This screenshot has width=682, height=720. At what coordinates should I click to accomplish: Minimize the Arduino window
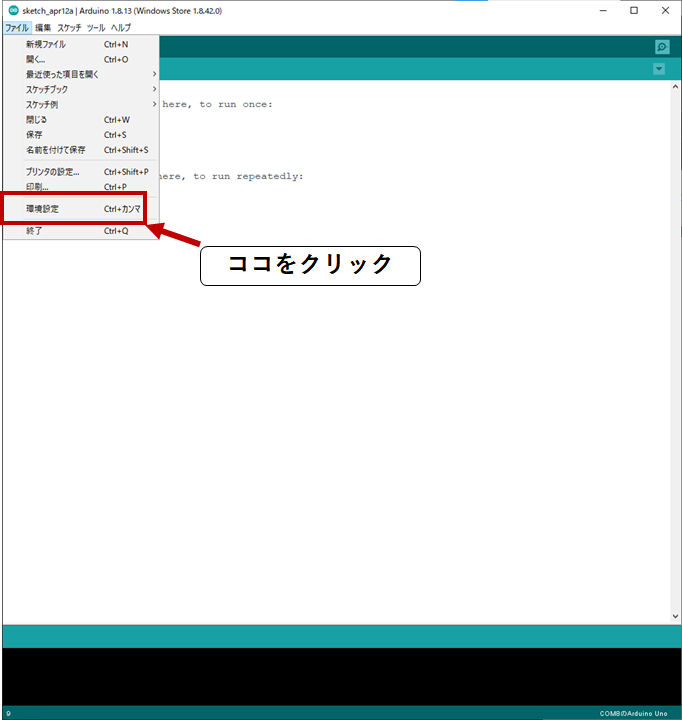coord(603,11)
